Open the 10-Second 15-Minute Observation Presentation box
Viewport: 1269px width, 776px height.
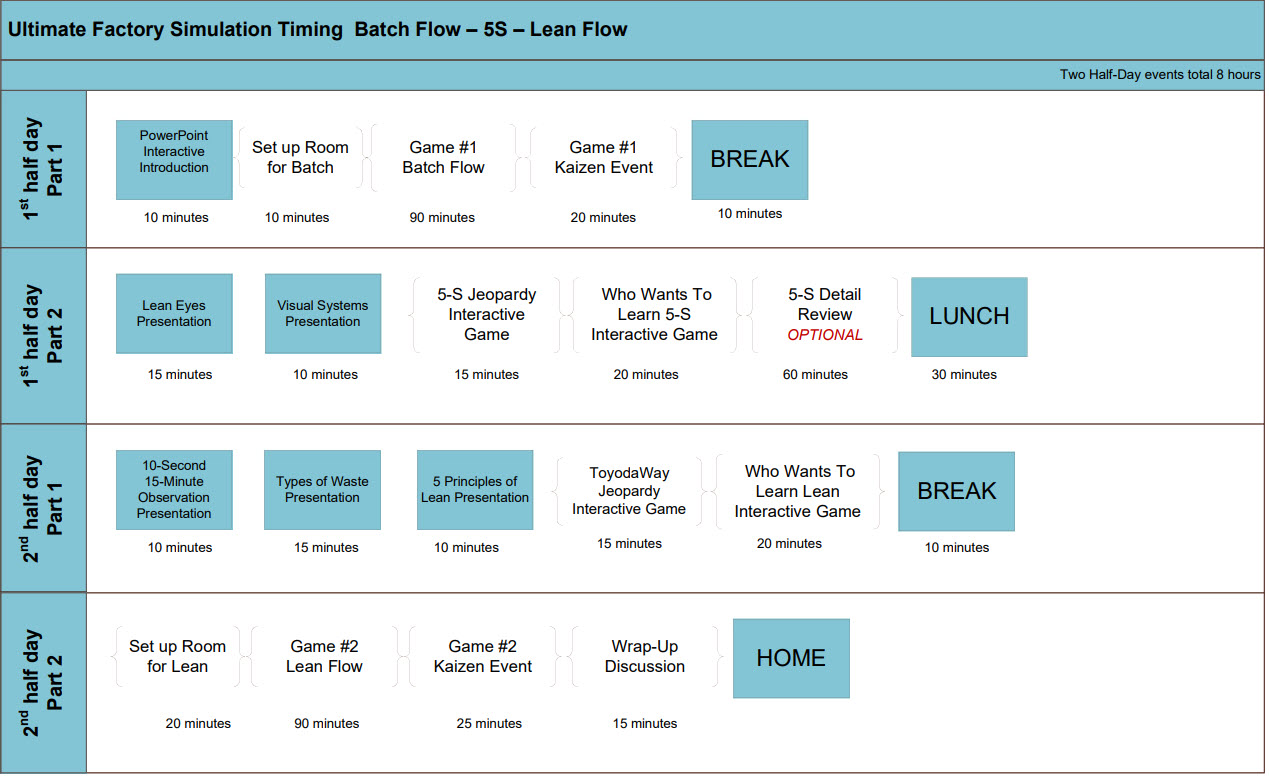tap(174, 489)
